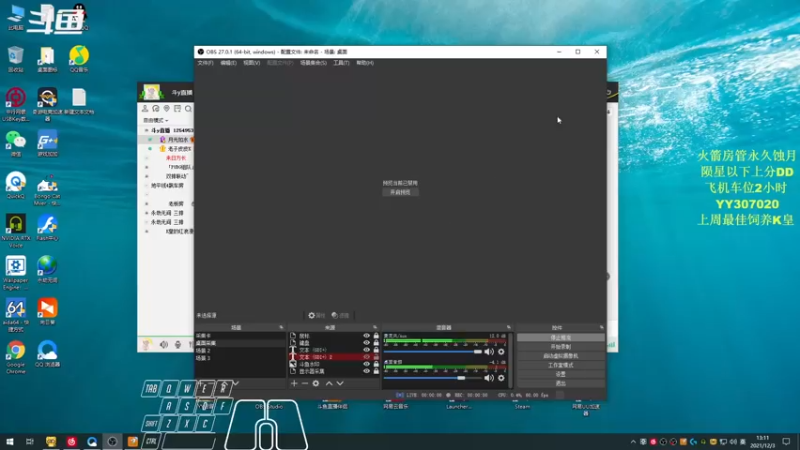
Task: Open Wallpaper Engine desktop icon
Action: [x=16, y=273]
